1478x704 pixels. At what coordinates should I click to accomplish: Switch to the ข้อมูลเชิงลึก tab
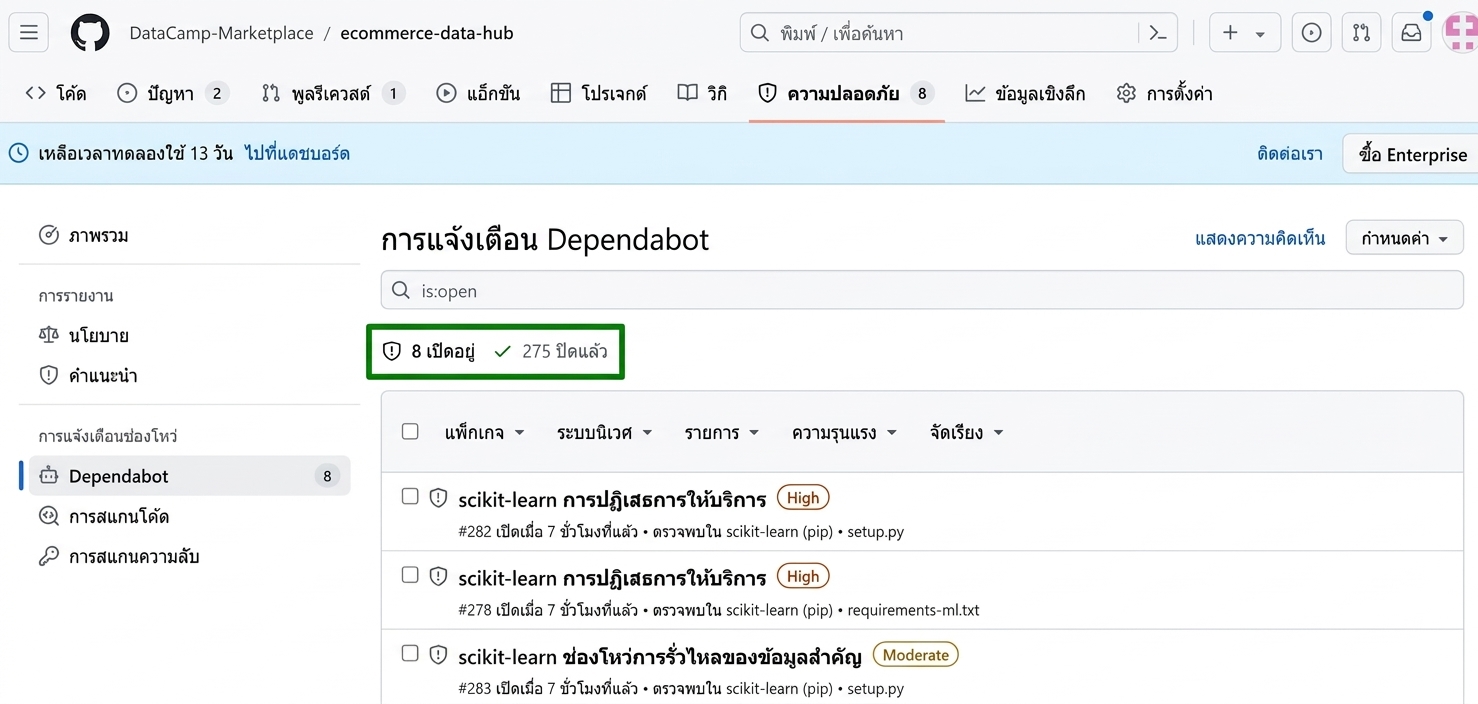1025,93
